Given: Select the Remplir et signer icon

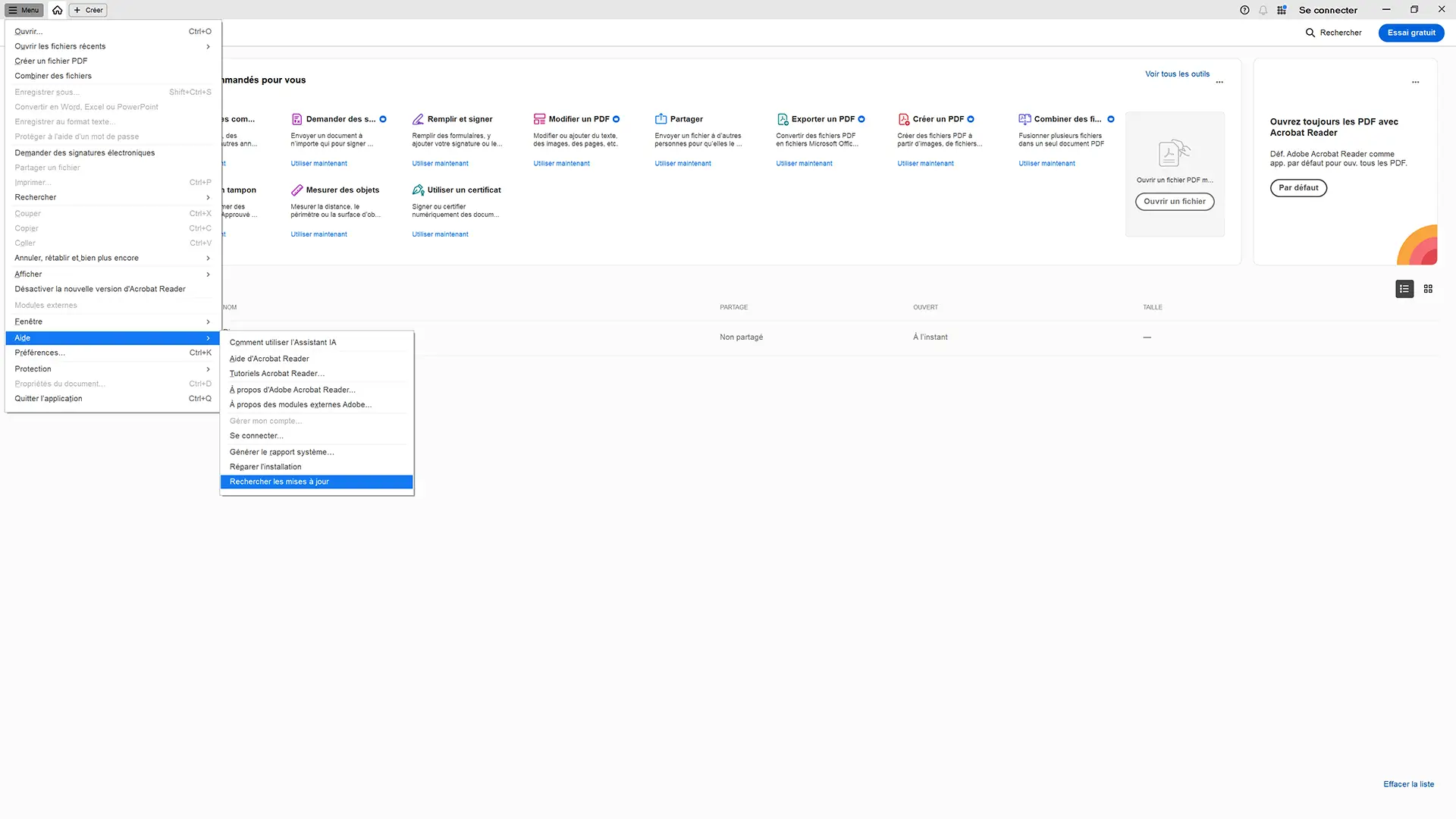Looking at the screenshot, I should point(418,119).
